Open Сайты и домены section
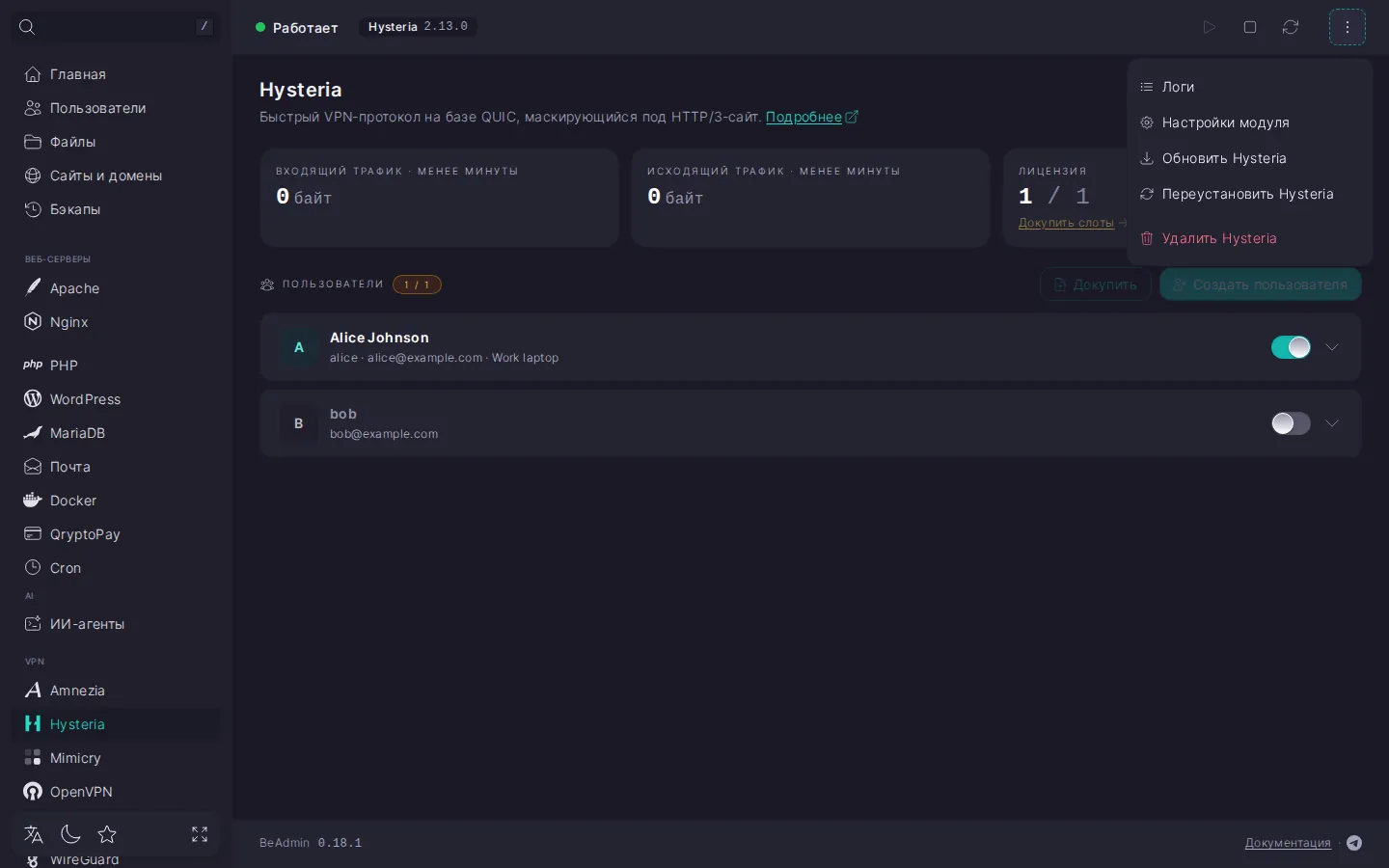 [116, 176]
